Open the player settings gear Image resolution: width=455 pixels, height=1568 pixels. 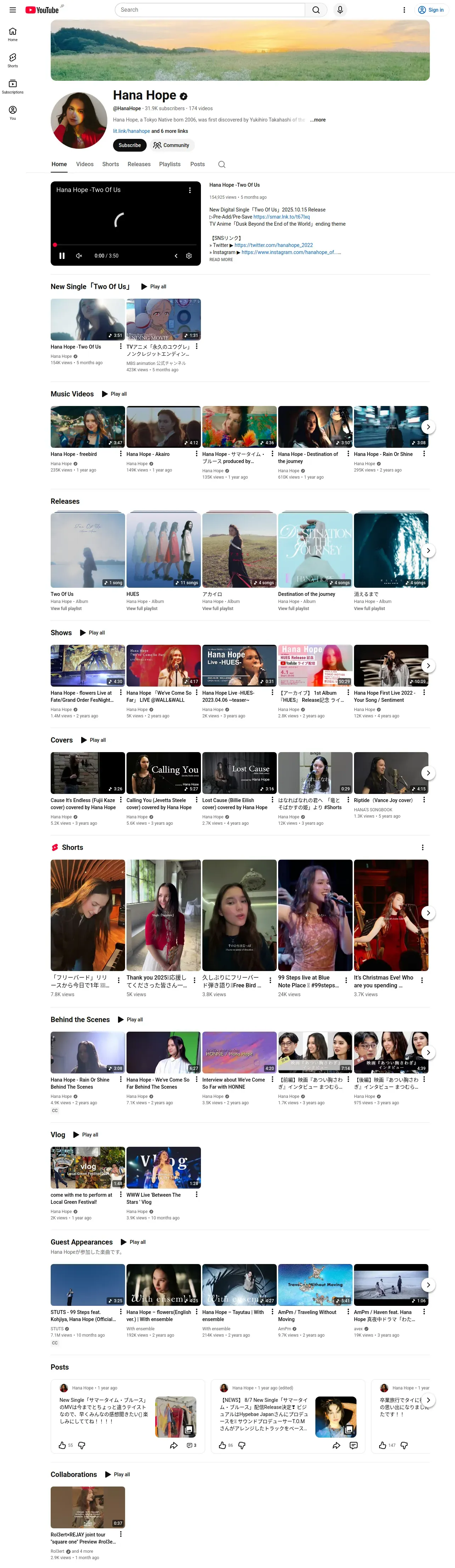tap(189, 256)
